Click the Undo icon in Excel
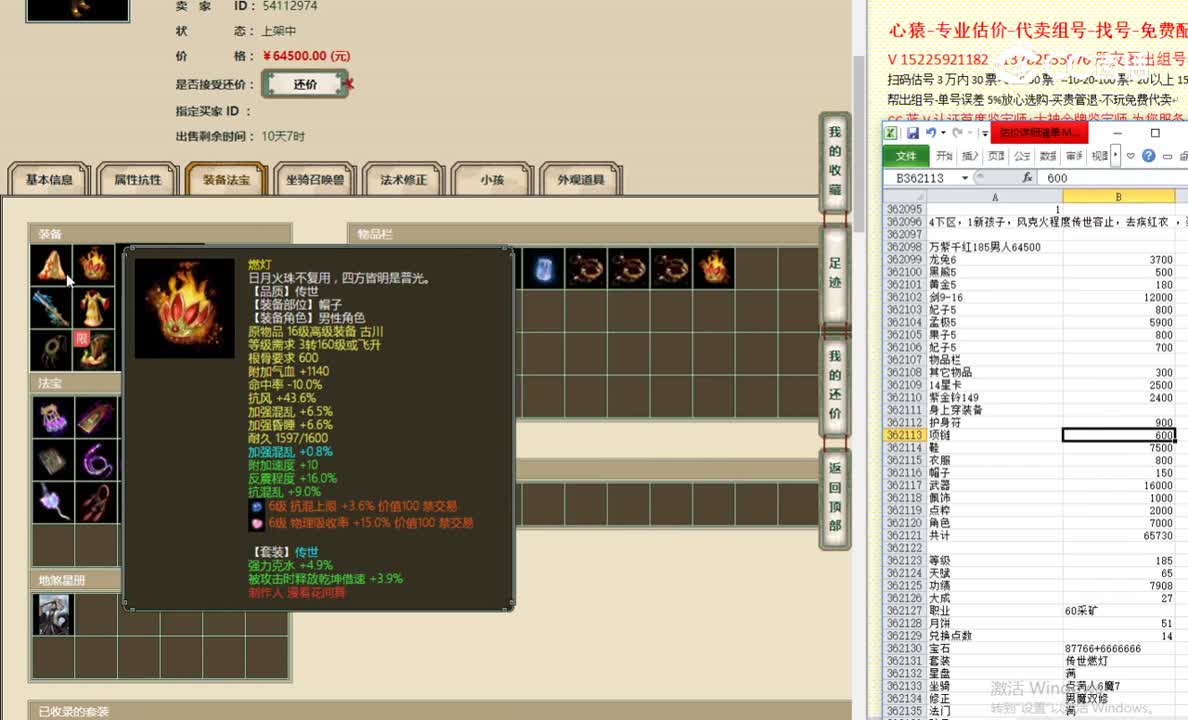1188x720 pixels. 929,134
